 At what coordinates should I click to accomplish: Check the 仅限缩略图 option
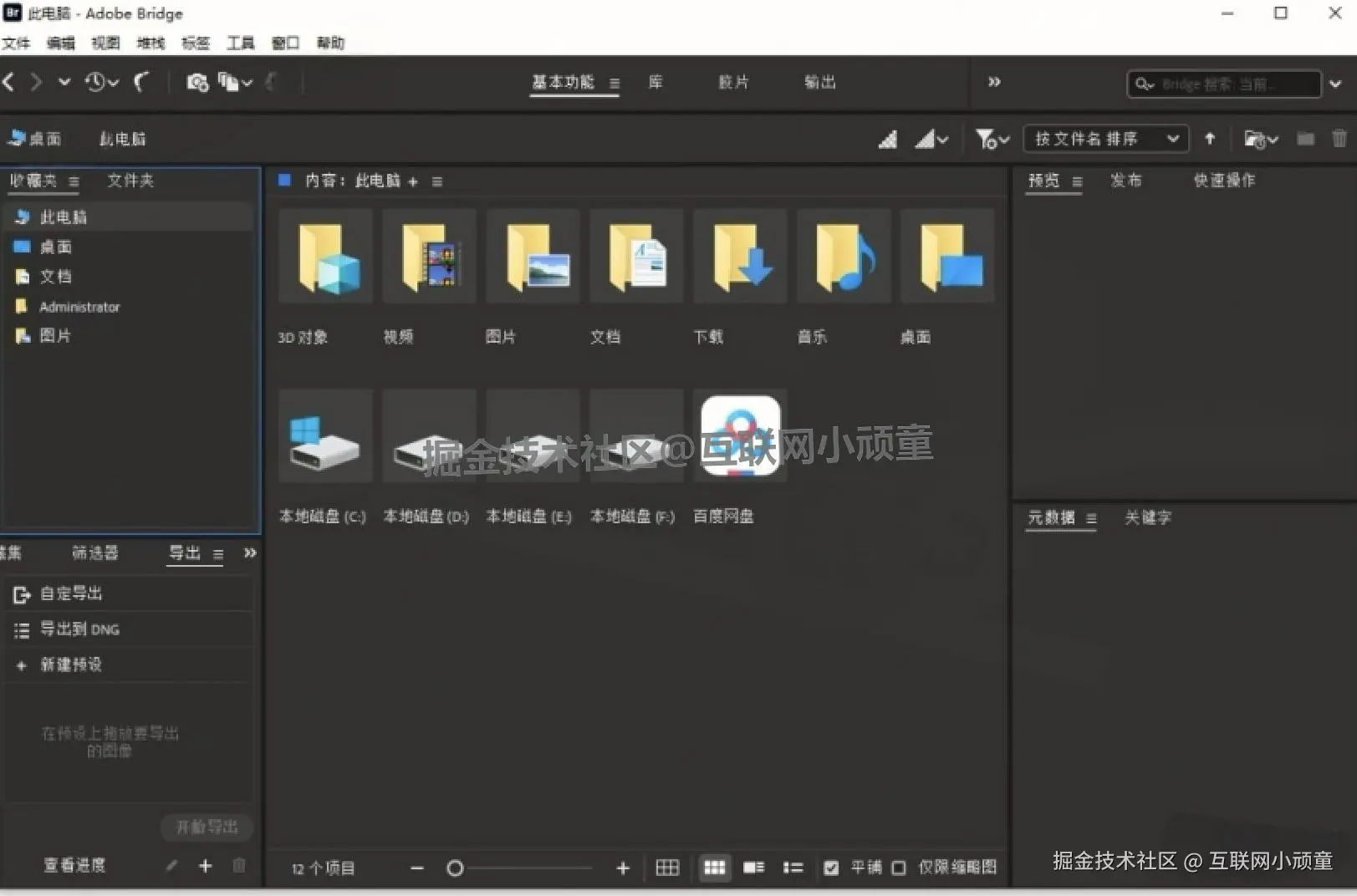(x=899, y=868)
